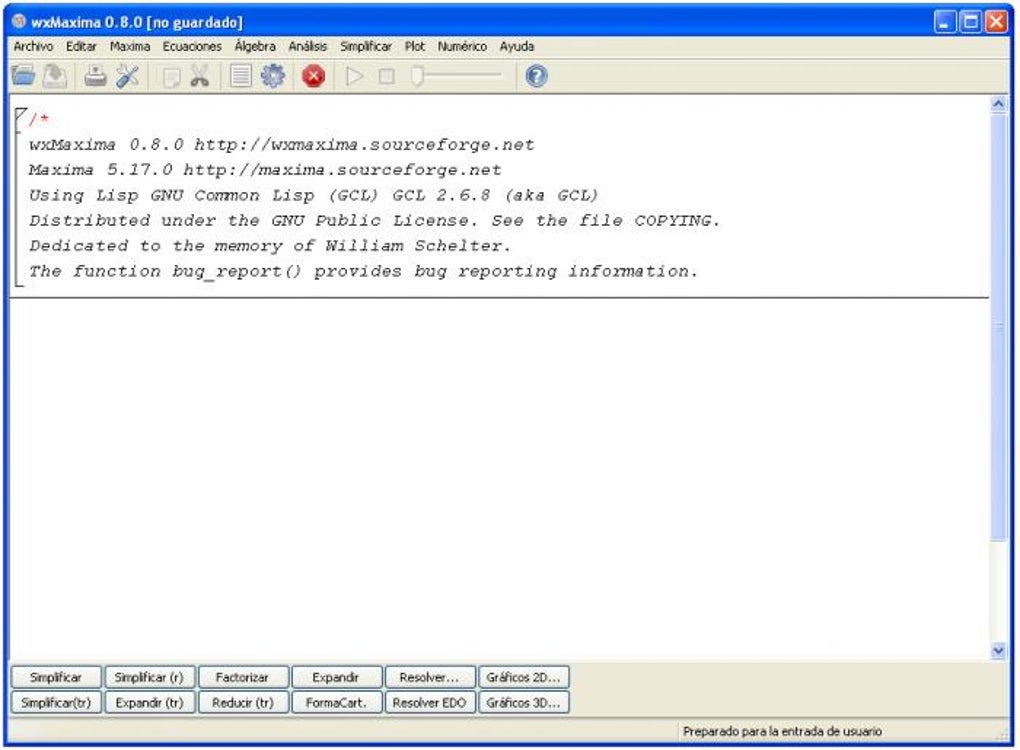The width and height of the screenshot is (1020, 750).
Task: Click the Simplificar(tr) button
Action: [x=56, y=703]
